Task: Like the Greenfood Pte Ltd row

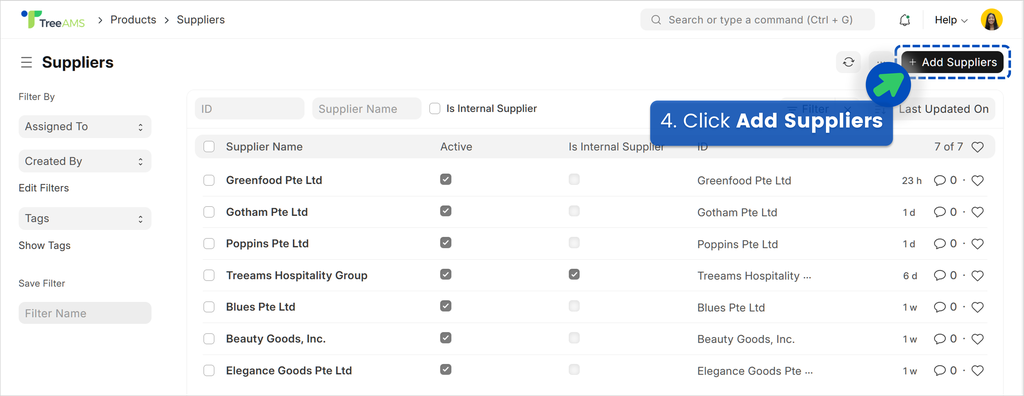Action: tap(977, 180)
